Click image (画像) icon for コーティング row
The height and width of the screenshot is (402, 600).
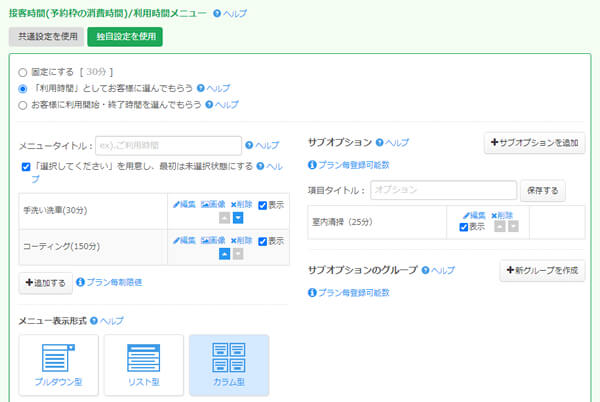pyautogui.click(x=212, y=240)
